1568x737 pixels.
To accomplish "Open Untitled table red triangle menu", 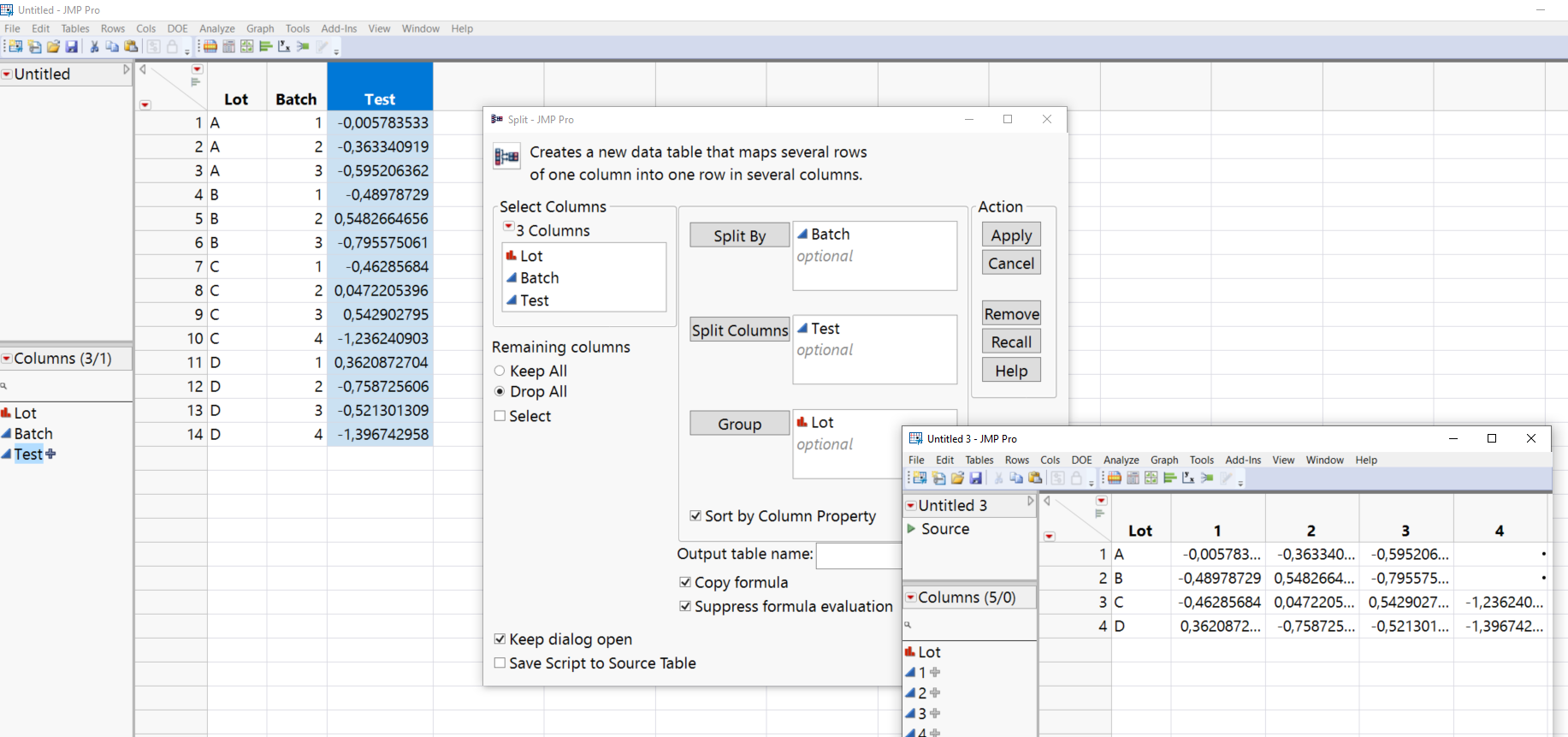I will point(7,74).
